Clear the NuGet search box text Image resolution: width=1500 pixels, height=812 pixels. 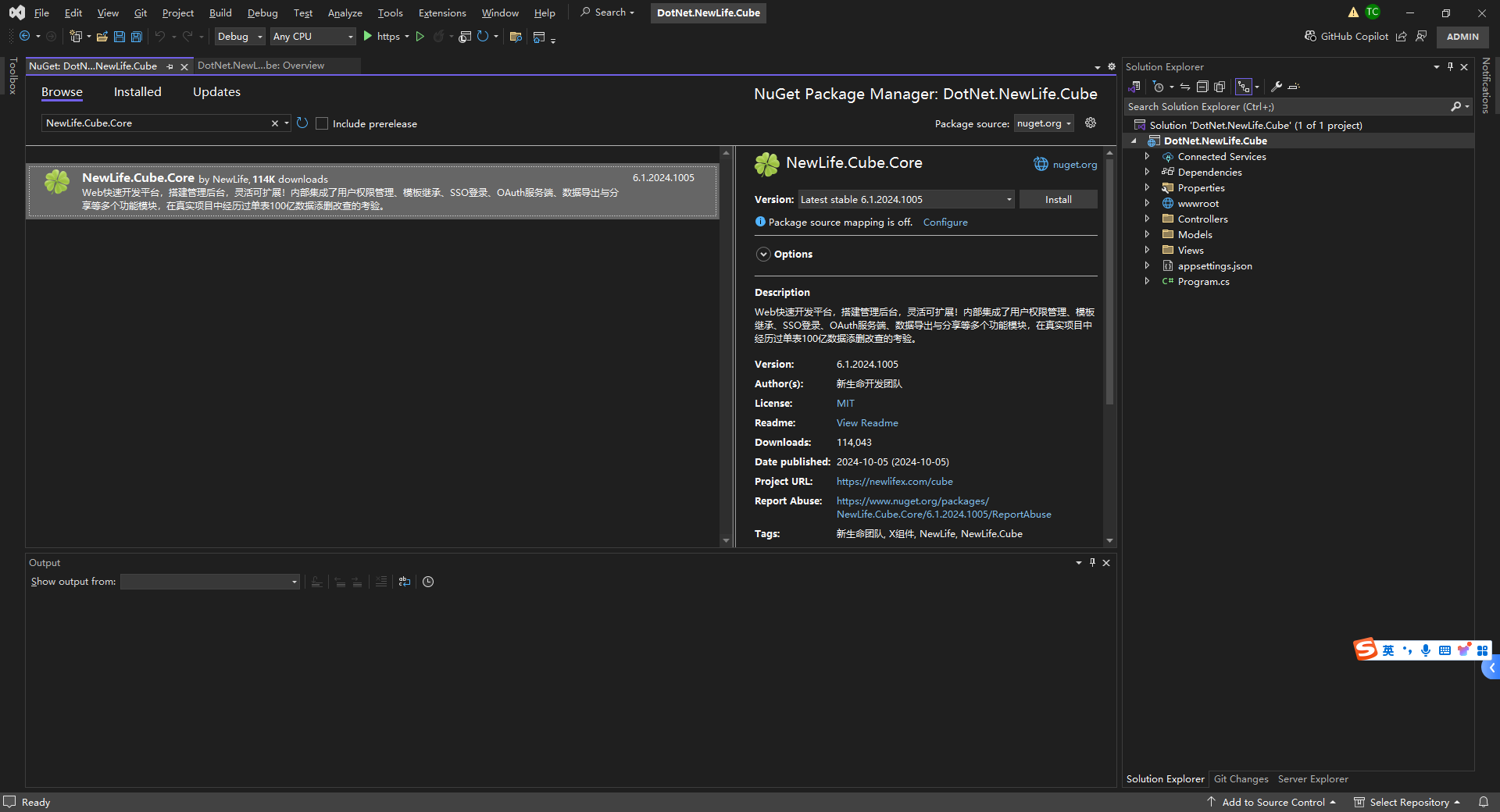pyautogui.click(x=275, y=123)
